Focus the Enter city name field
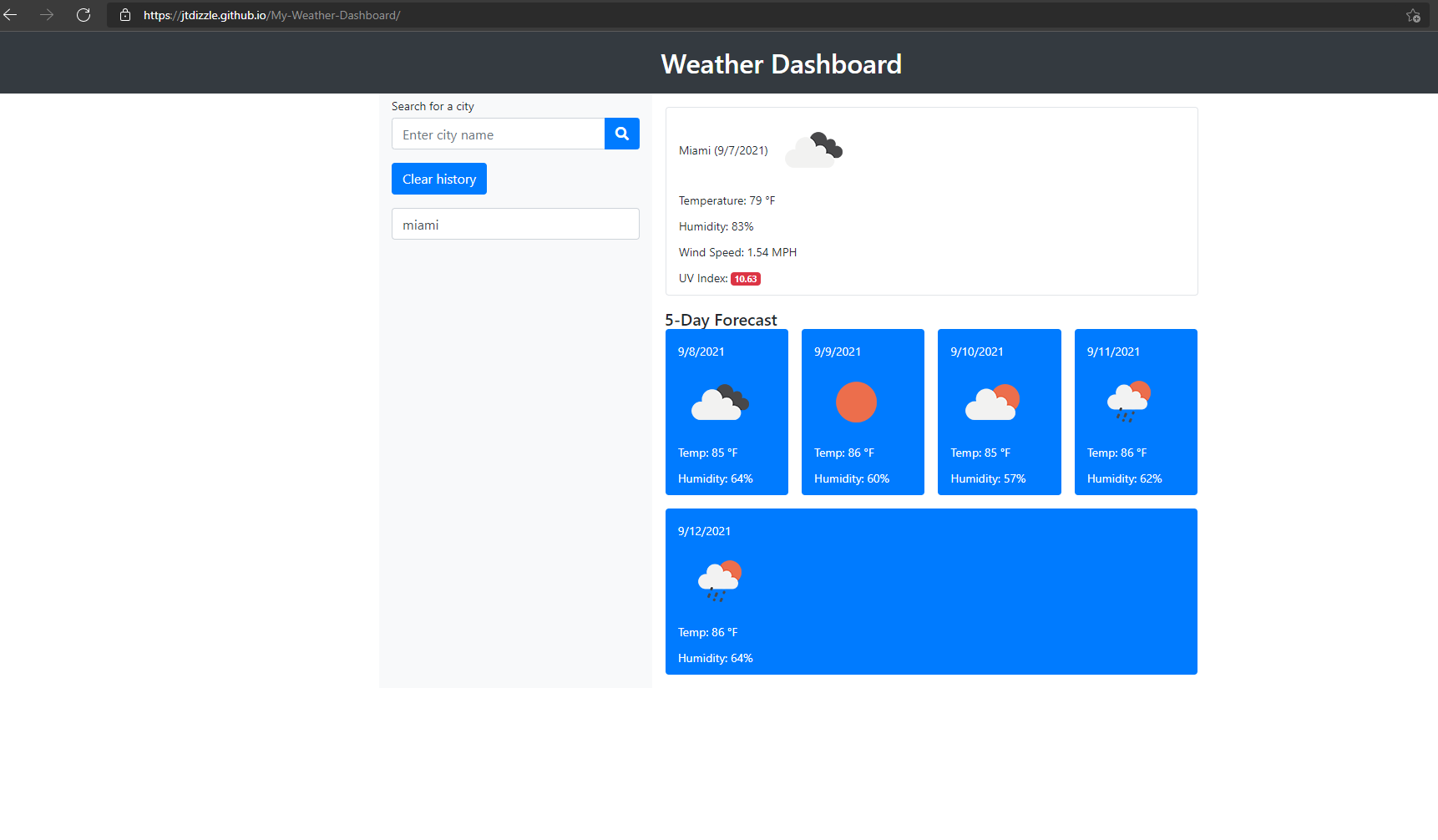 click(x=498, y=134)
